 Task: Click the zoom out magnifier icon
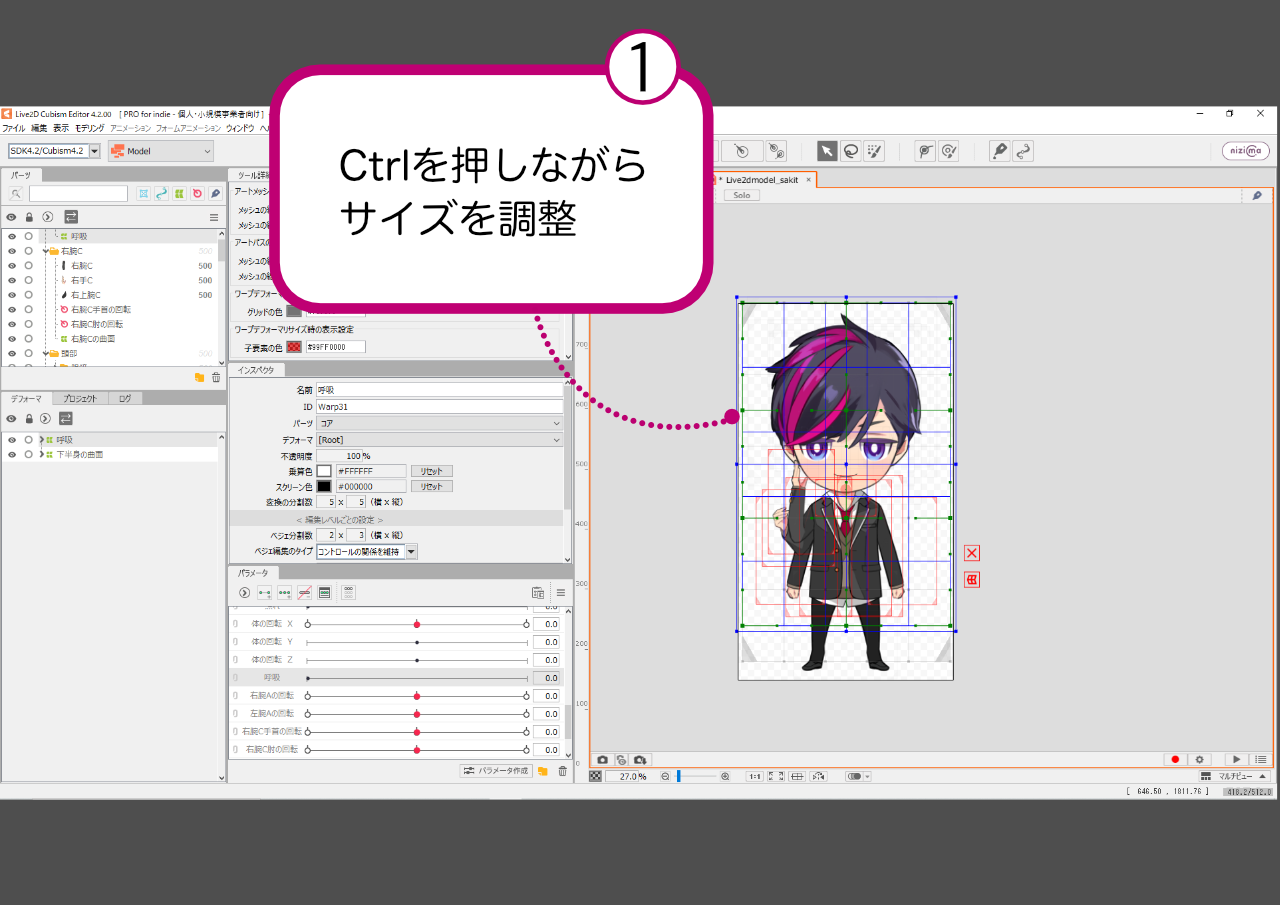pos(665,776)
